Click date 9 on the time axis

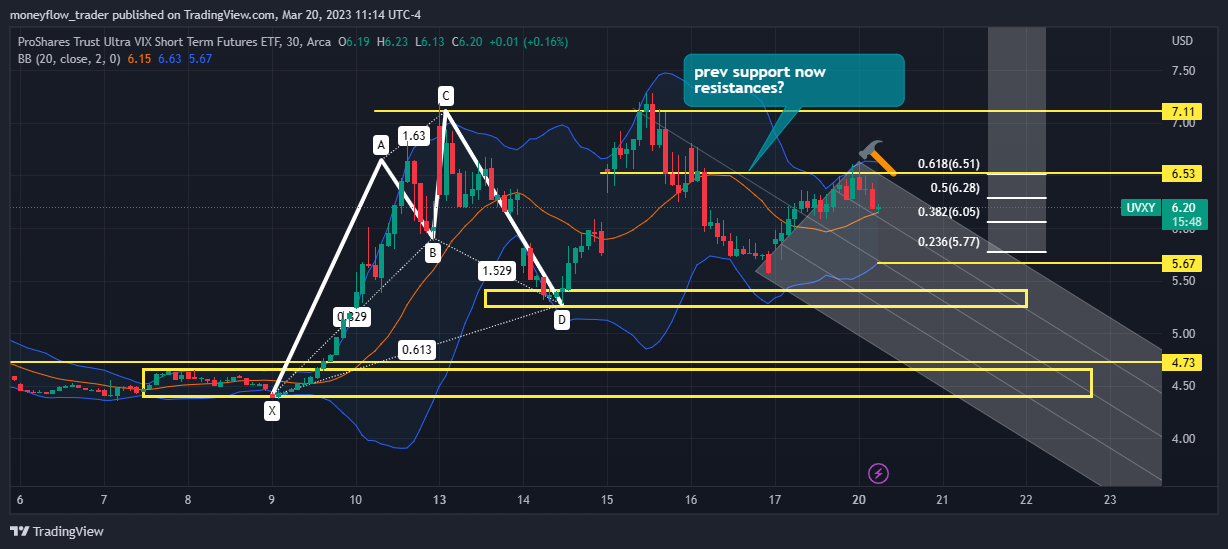[272, 498]
